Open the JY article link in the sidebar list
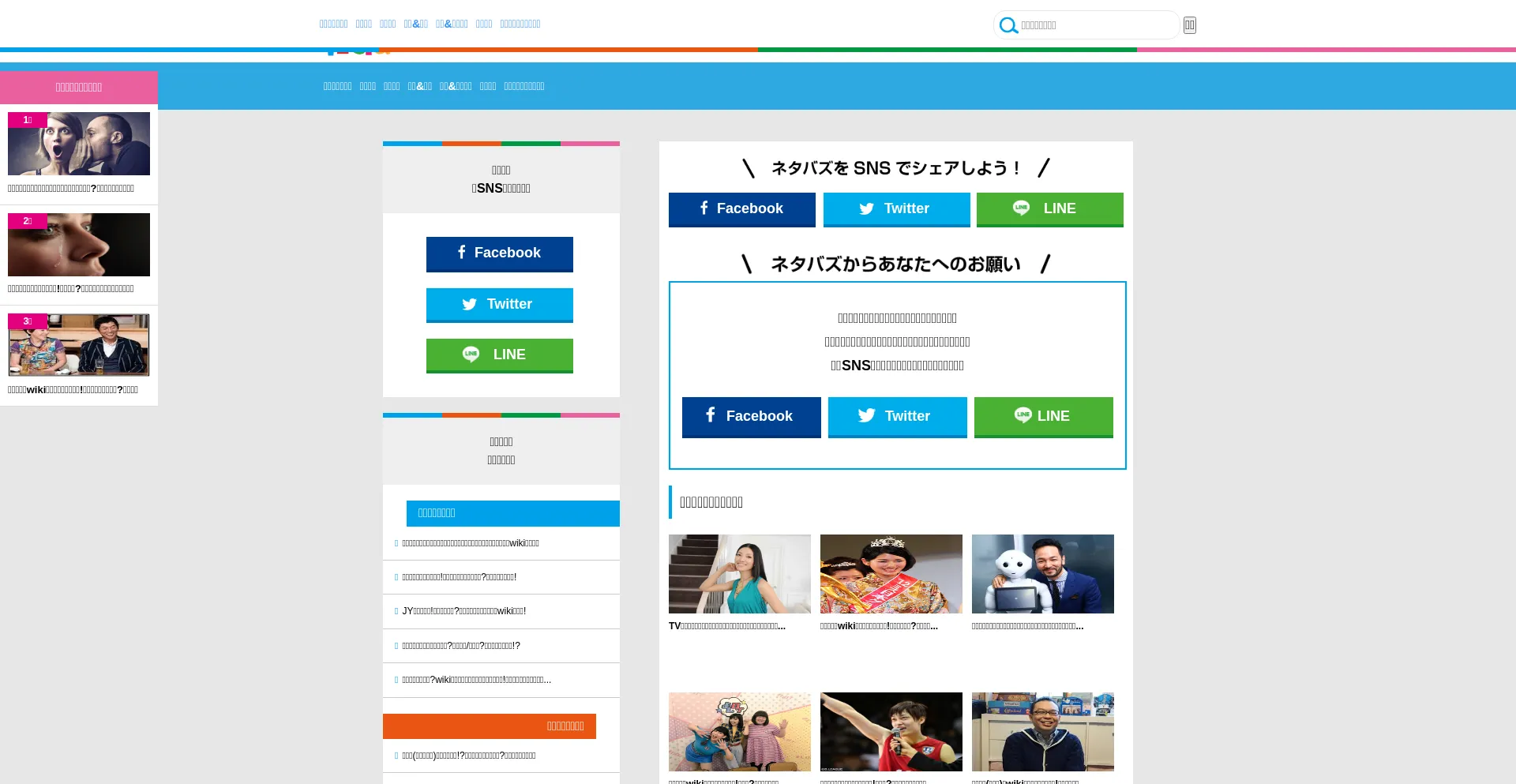Viewport: 1516px width, 784px height. (463, 610)
